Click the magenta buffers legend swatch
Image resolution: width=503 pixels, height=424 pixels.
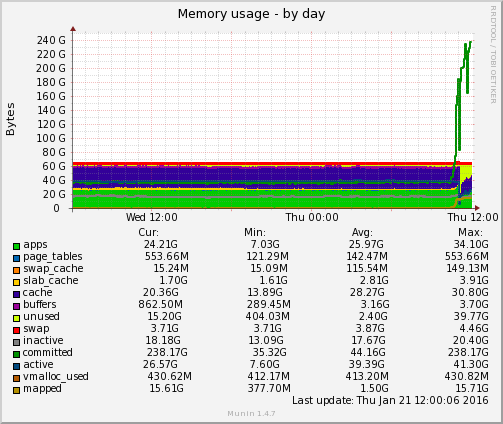coord(16,306)
